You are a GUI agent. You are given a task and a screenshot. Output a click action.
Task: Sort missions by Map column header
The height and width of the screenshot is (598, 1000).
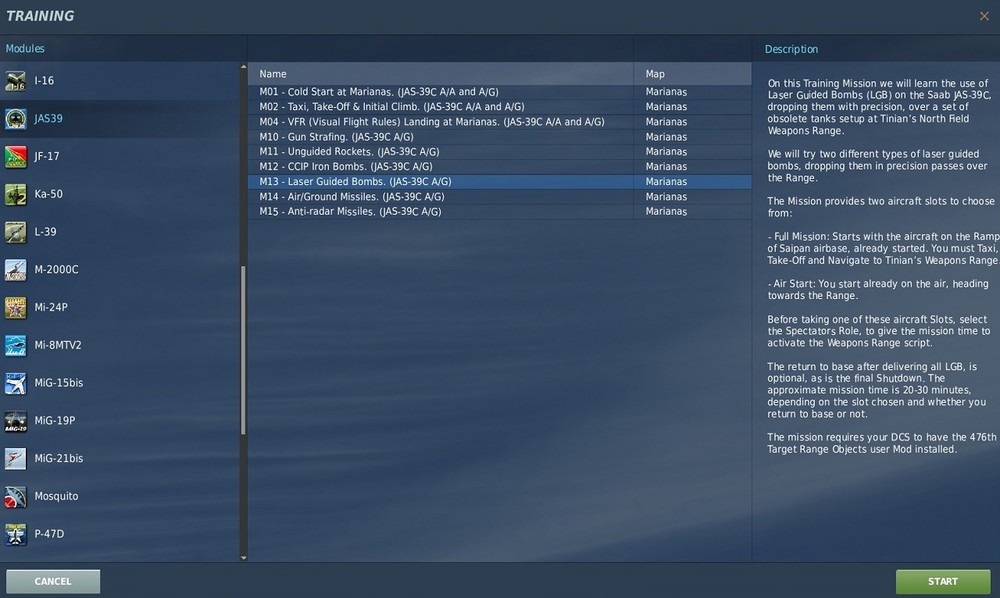click(x=693, y=74)
